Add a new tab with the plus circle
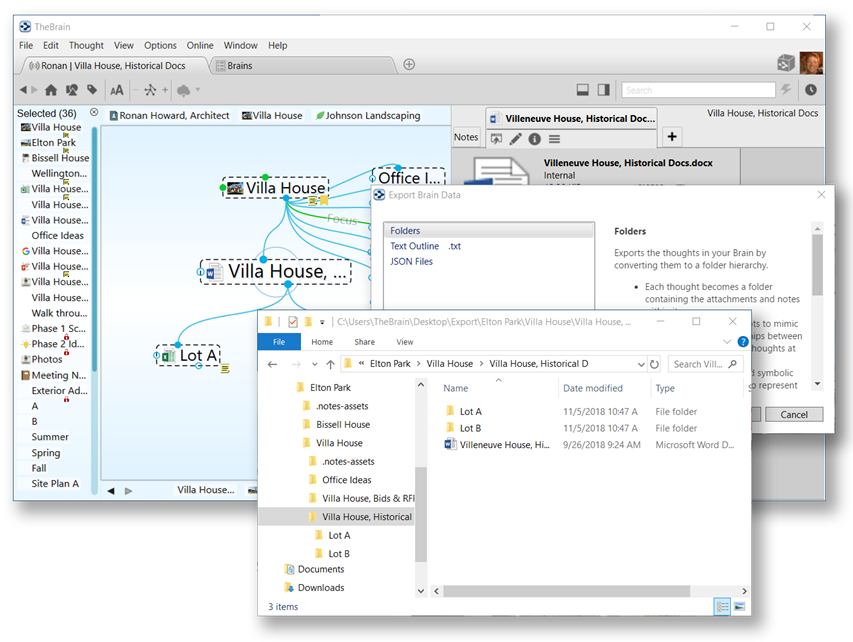This screenshot has width=853, height=642. [409, 65]
